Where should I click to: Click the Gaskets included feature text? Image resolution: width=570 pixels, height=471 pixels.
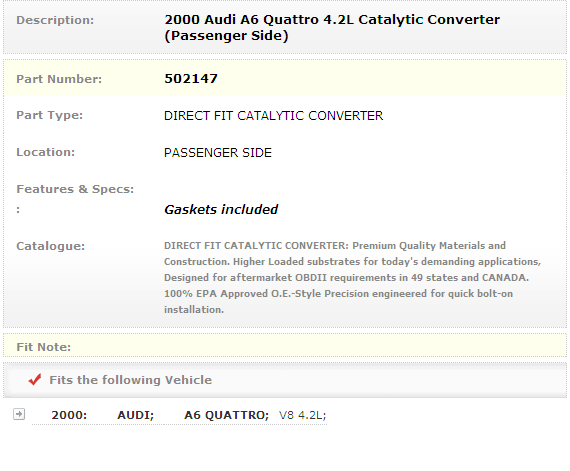[221, 209]
